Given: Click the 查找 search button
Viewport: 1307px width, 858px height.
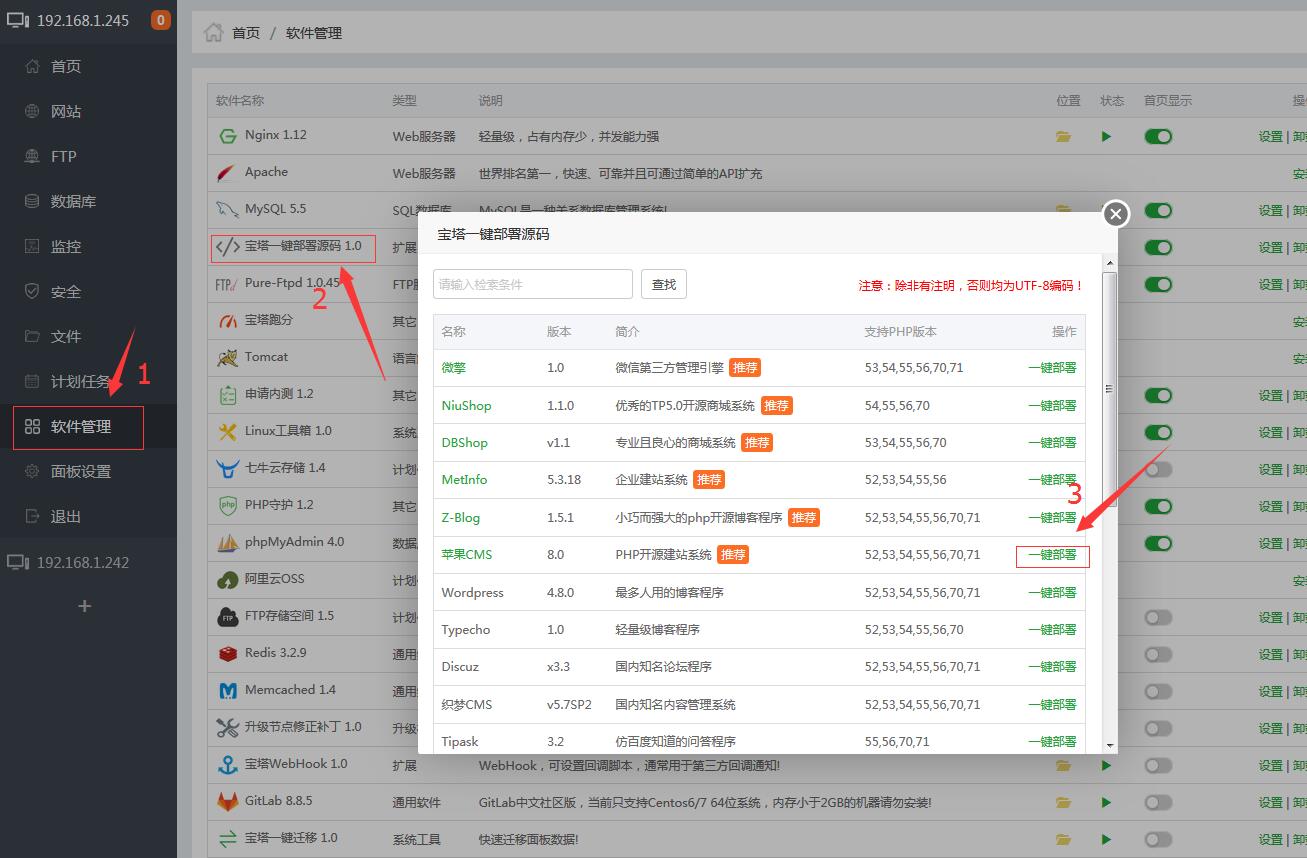Looking at the screenshot, I should click(664, 284).
